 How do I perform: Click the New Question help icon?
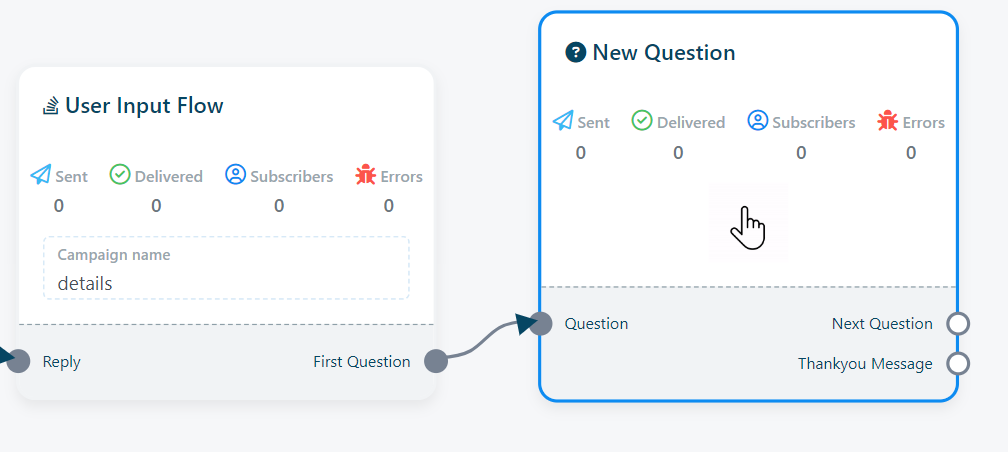(x=575, y=52)
